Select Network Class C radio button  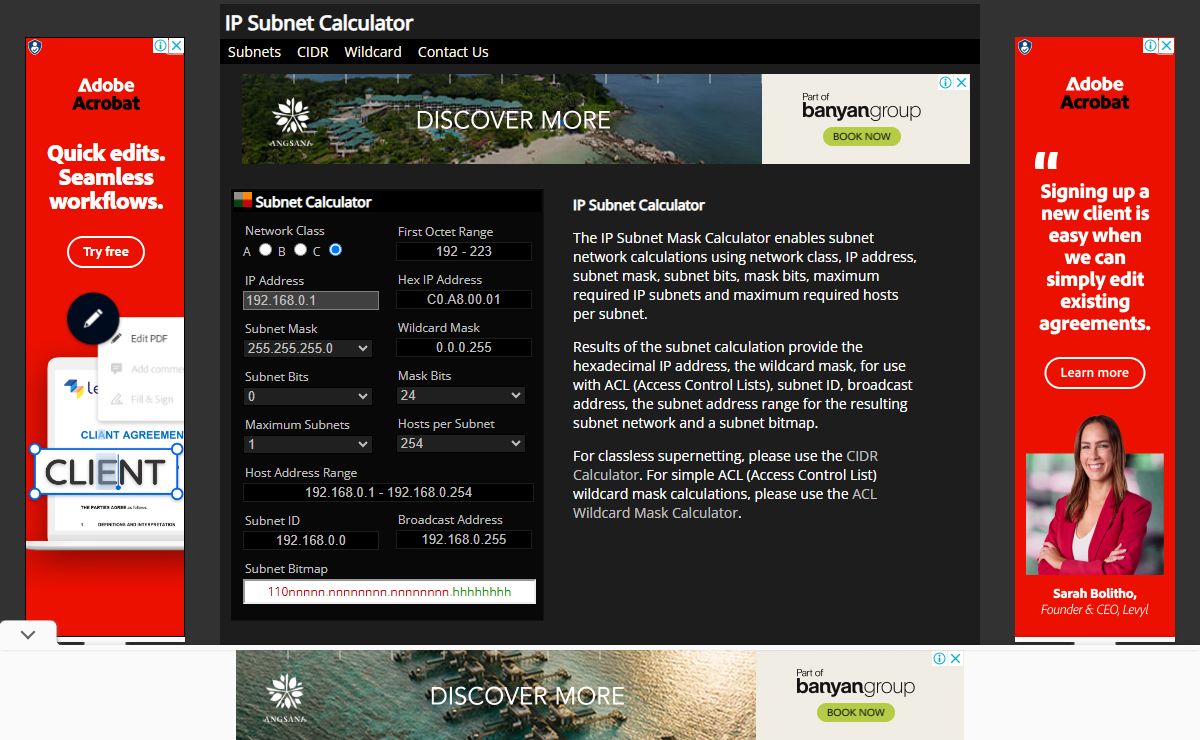pyautogui.click(x=335, y=250)
